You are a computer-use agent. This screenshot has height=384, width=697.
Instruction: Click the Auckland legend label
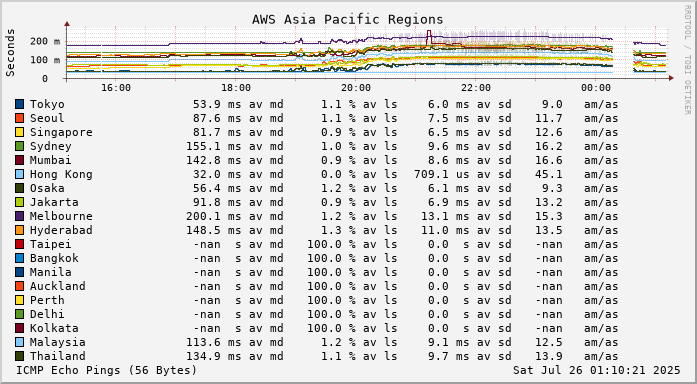[58, 286]
